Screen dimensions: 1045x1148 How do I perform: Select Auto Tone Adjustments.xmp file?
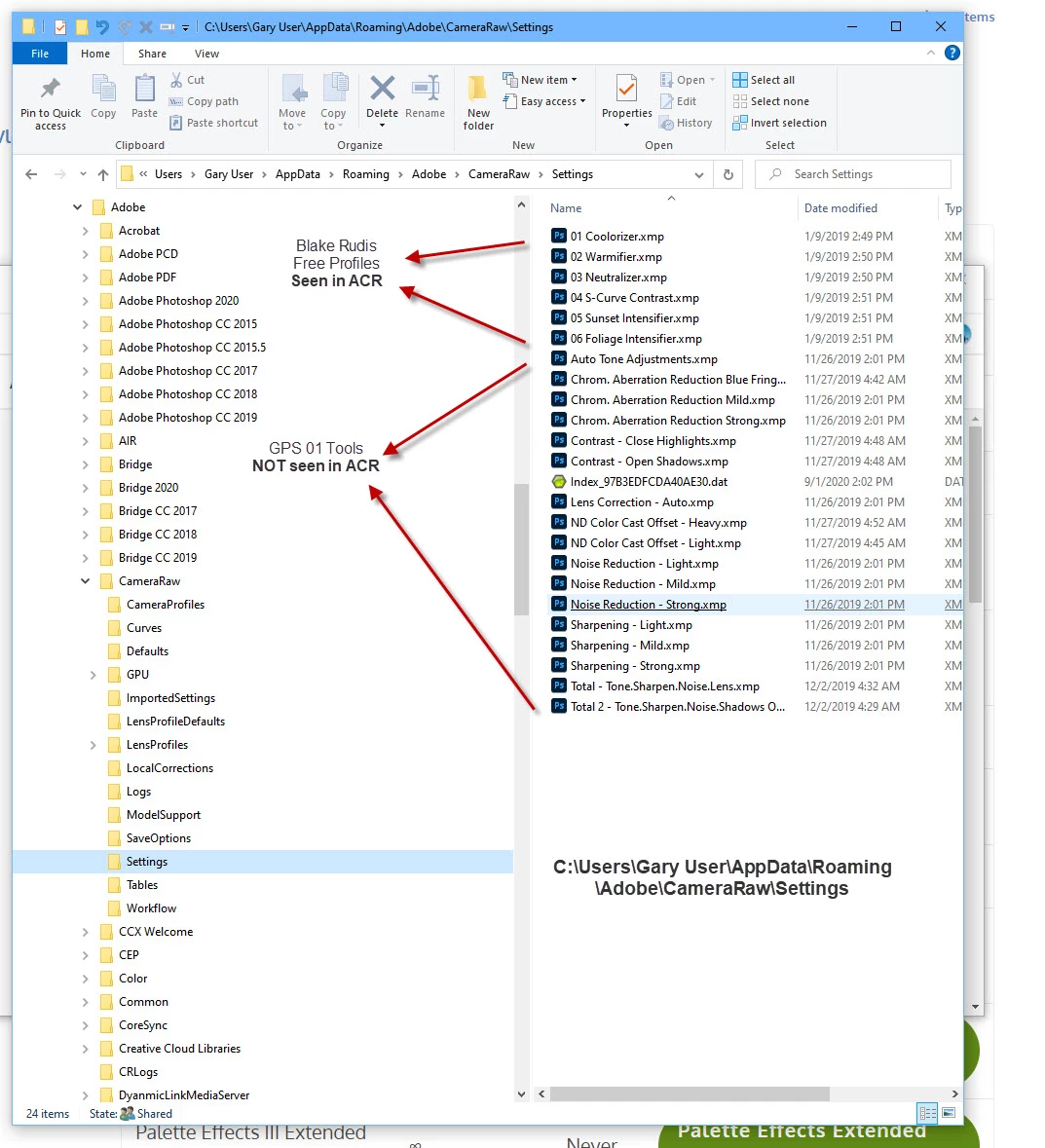pos(644,359)
